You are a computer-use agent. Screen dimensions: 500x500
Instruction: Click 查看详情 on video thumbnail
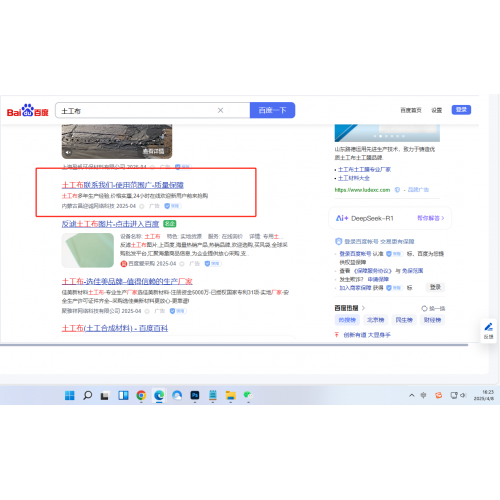pyautogui.click(x=153, y=151)
